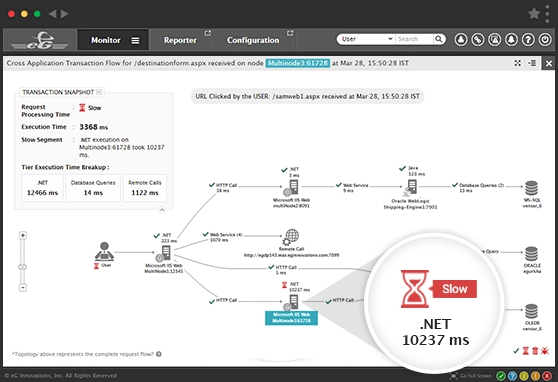The image size is (558, 382).
Task: Select the Remote Call globe icon
Action: click(291, 237)
